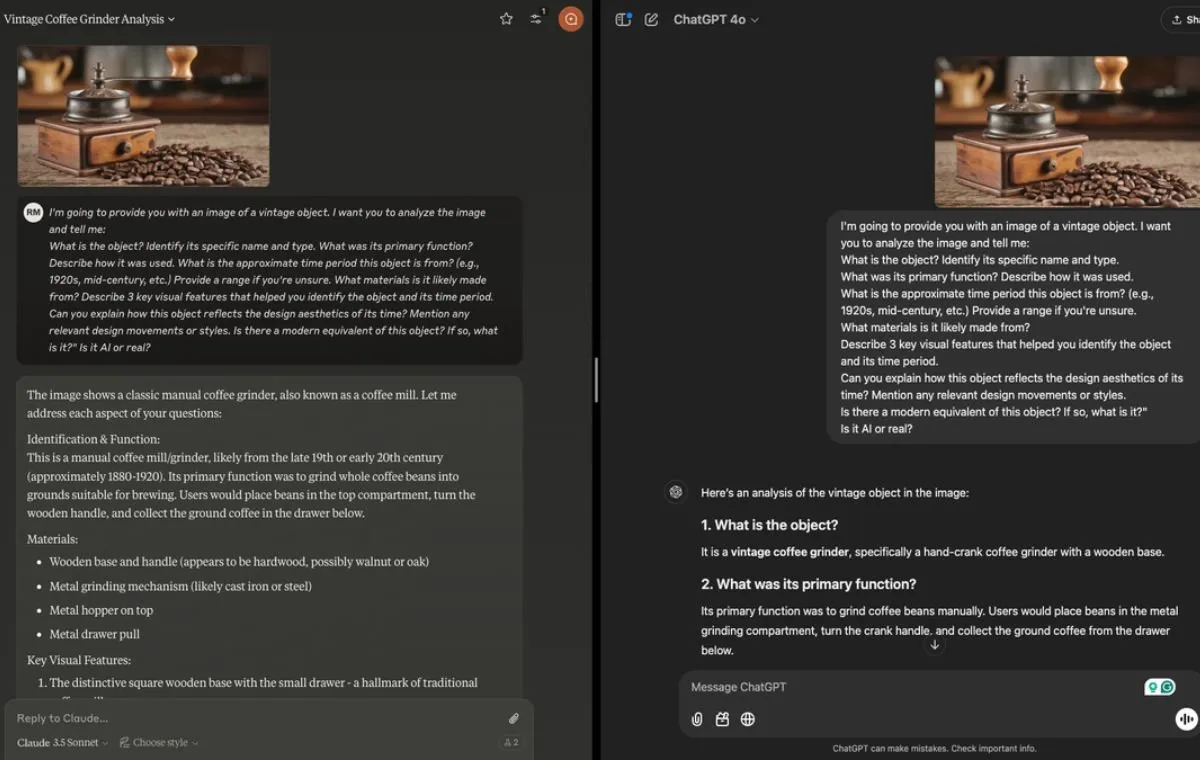The height and width of the screenshot is (760, 1200).
Task: Toggle the ChatGPT sidebar
Action: point(623,19)
